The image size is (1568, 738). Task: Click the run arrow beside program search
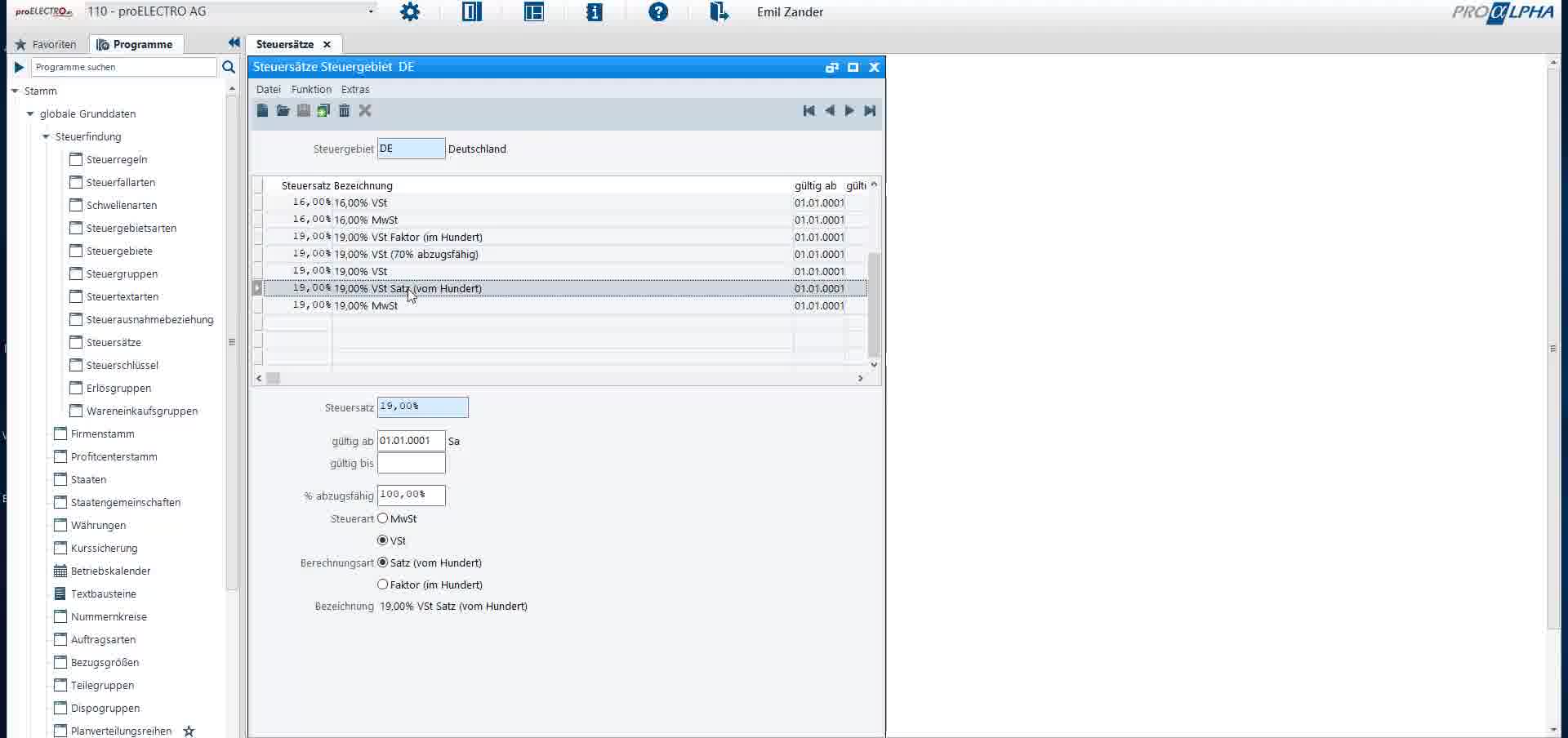coord(19,67)
